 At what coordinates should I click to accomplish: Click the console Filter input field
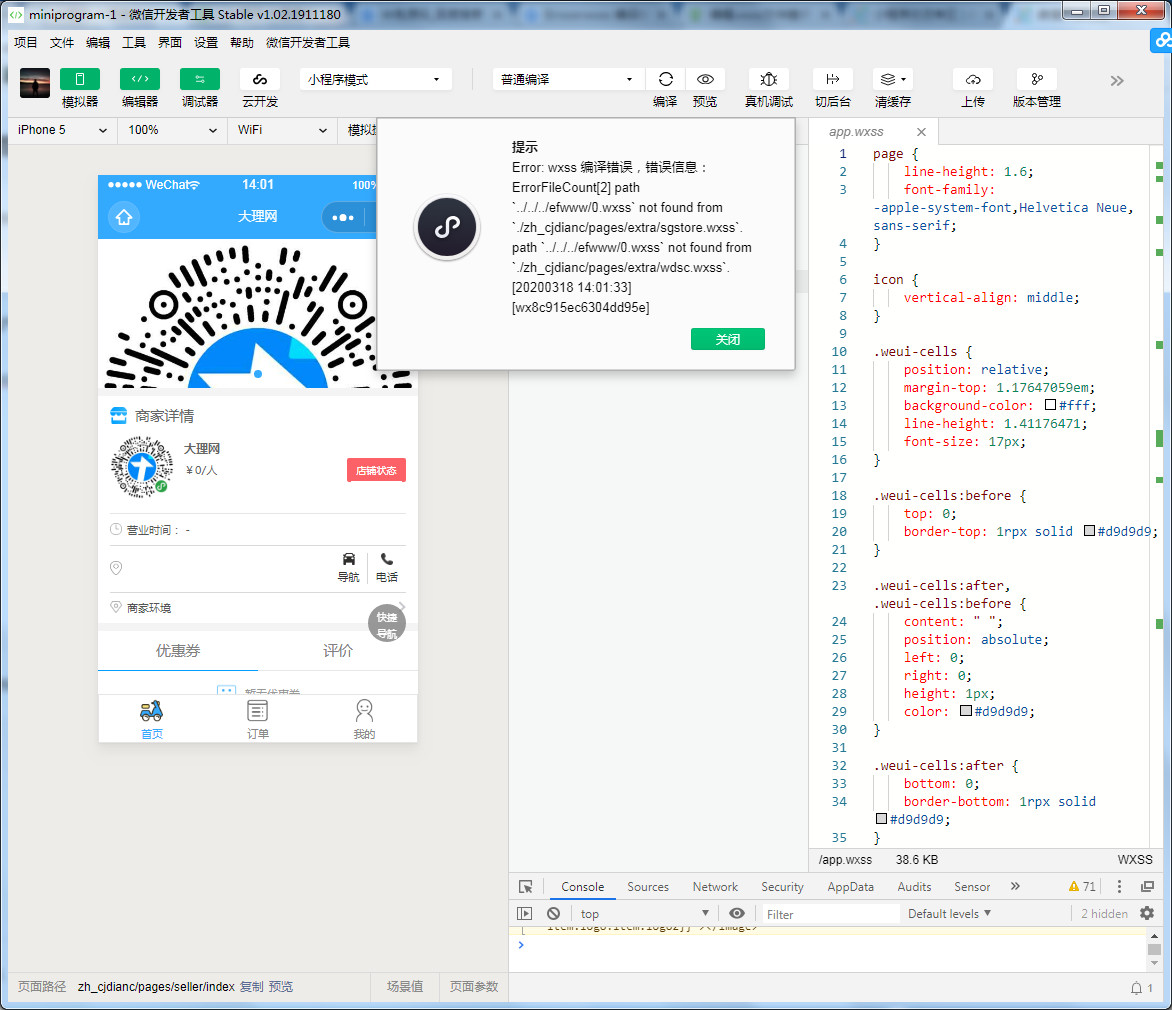coord(830,914)
